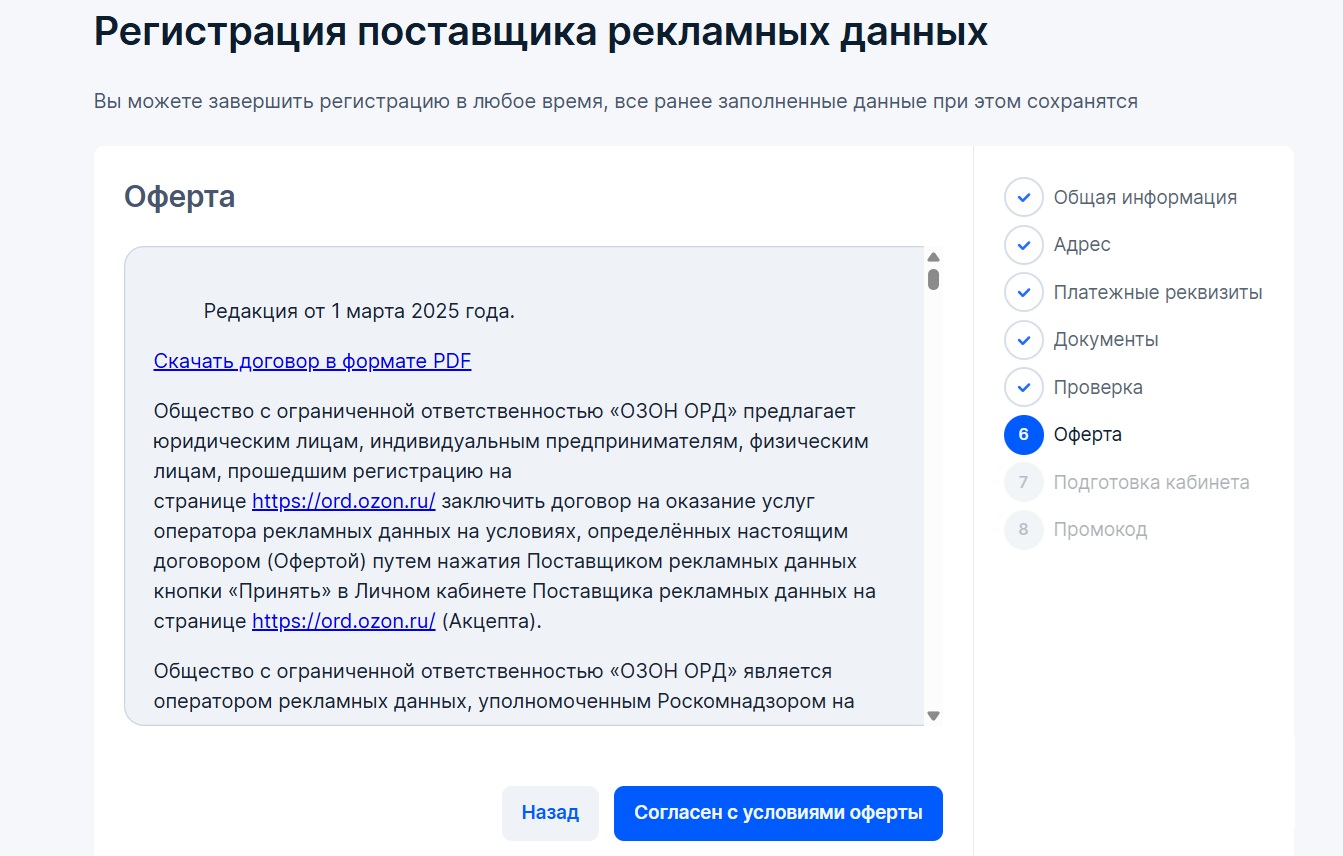The image size is (1343, 856).
Task: Click the grey step 7 circle
Action: tap(1023, 482)
